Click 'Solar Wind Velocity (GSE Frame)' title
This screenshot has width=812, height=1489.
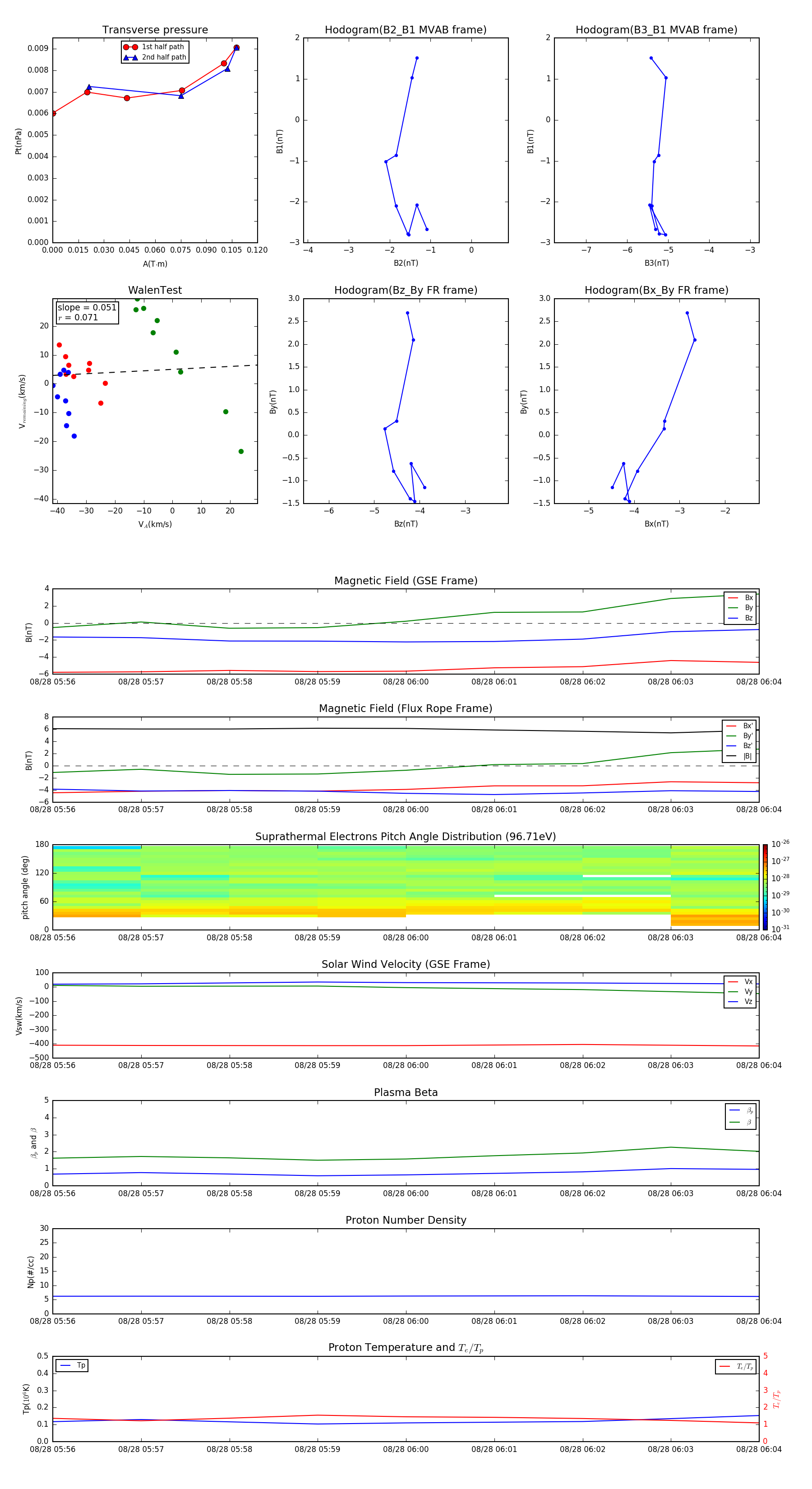406,965
